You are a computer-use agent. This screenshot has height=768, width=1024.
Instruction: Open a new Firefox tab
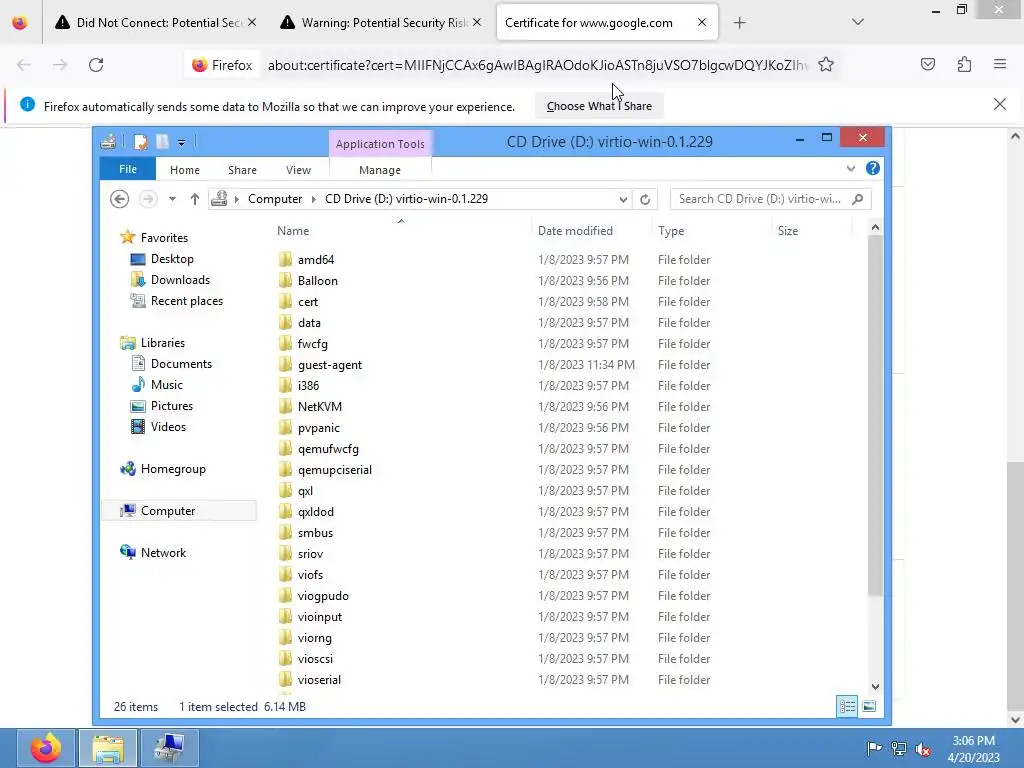pos(739,23)
